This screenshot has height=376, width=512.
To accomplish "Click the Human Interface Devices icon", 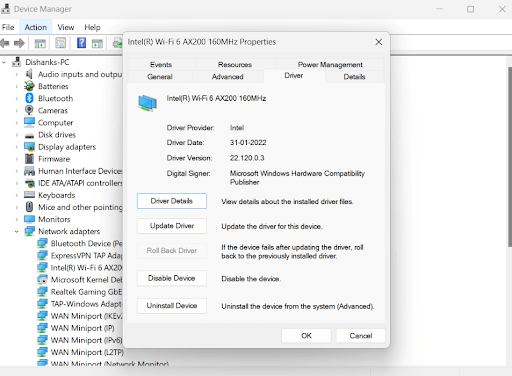I will coord(29,171).
